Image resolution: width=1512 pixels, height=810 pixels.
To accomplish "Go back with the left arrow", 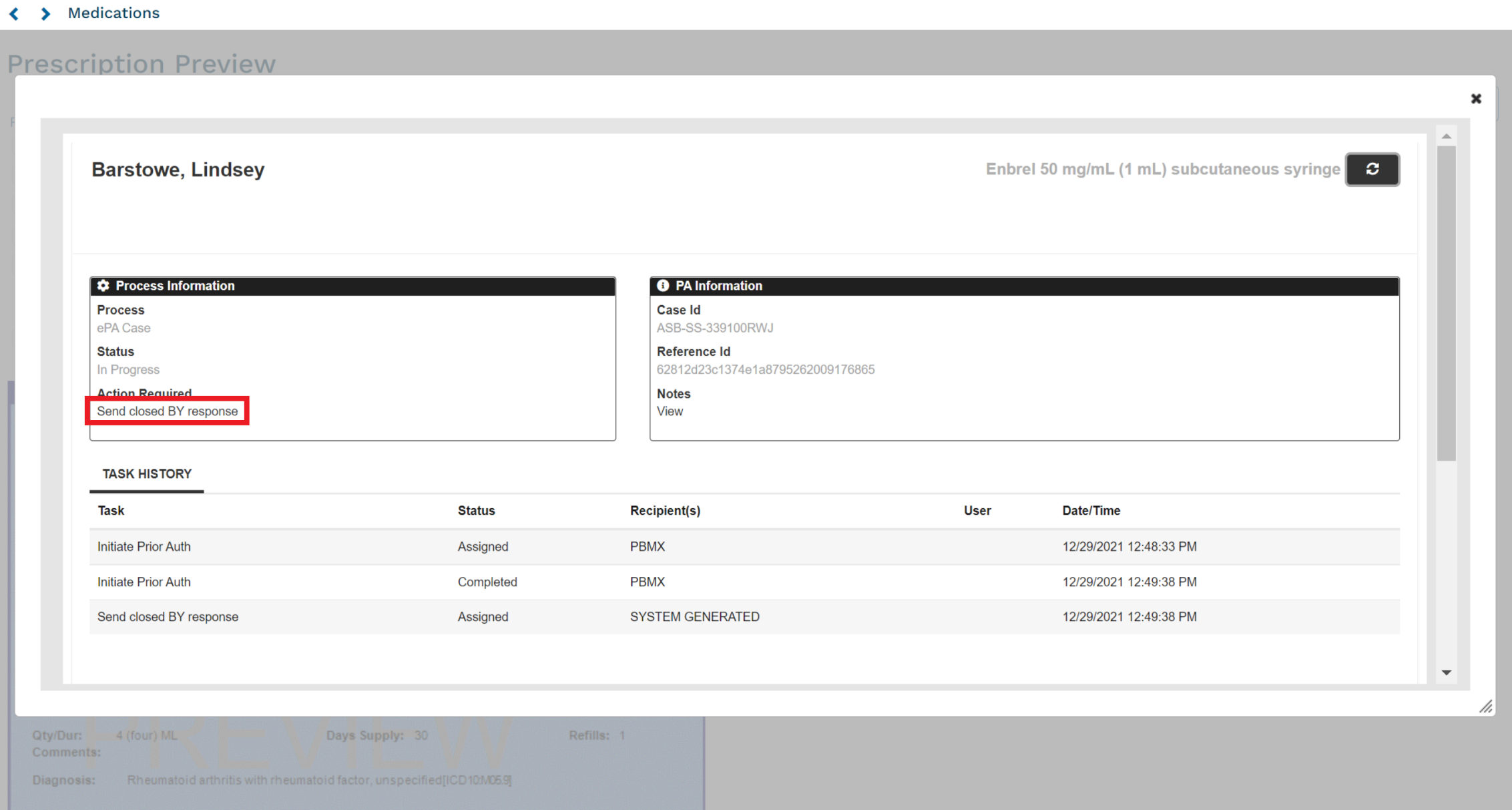I will click(14, 13).
